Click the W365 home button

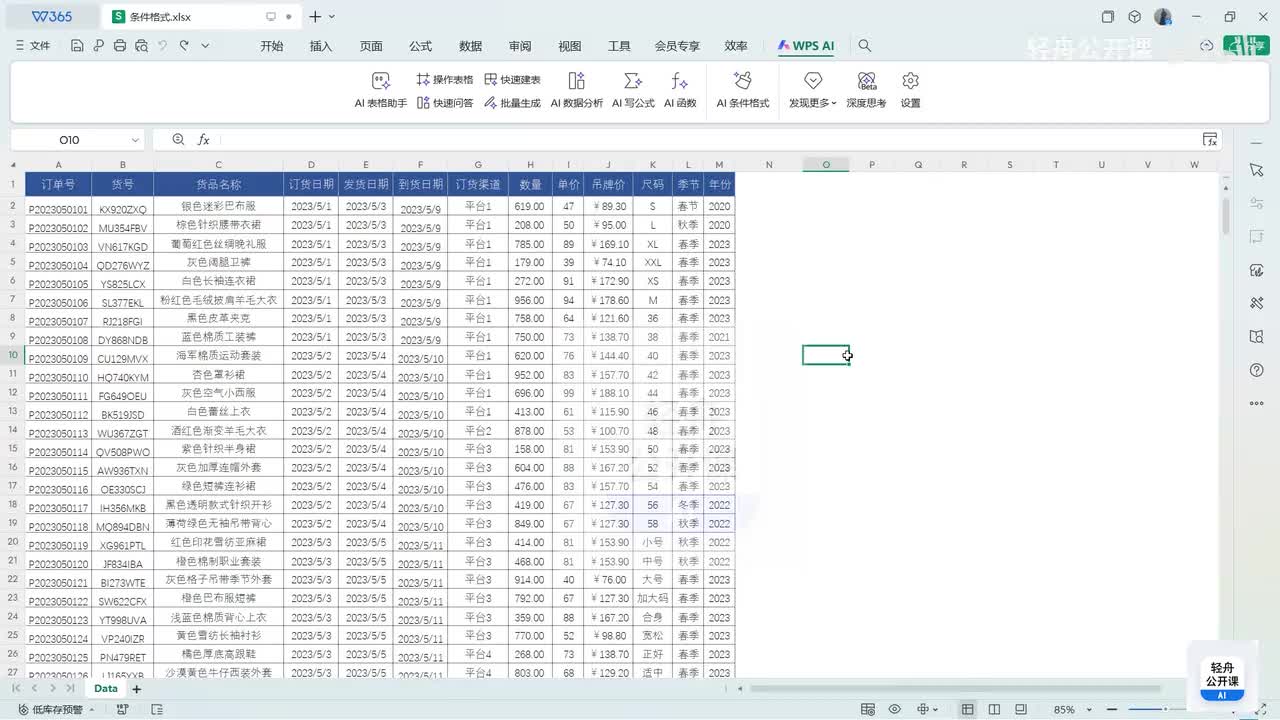[51, 17]
